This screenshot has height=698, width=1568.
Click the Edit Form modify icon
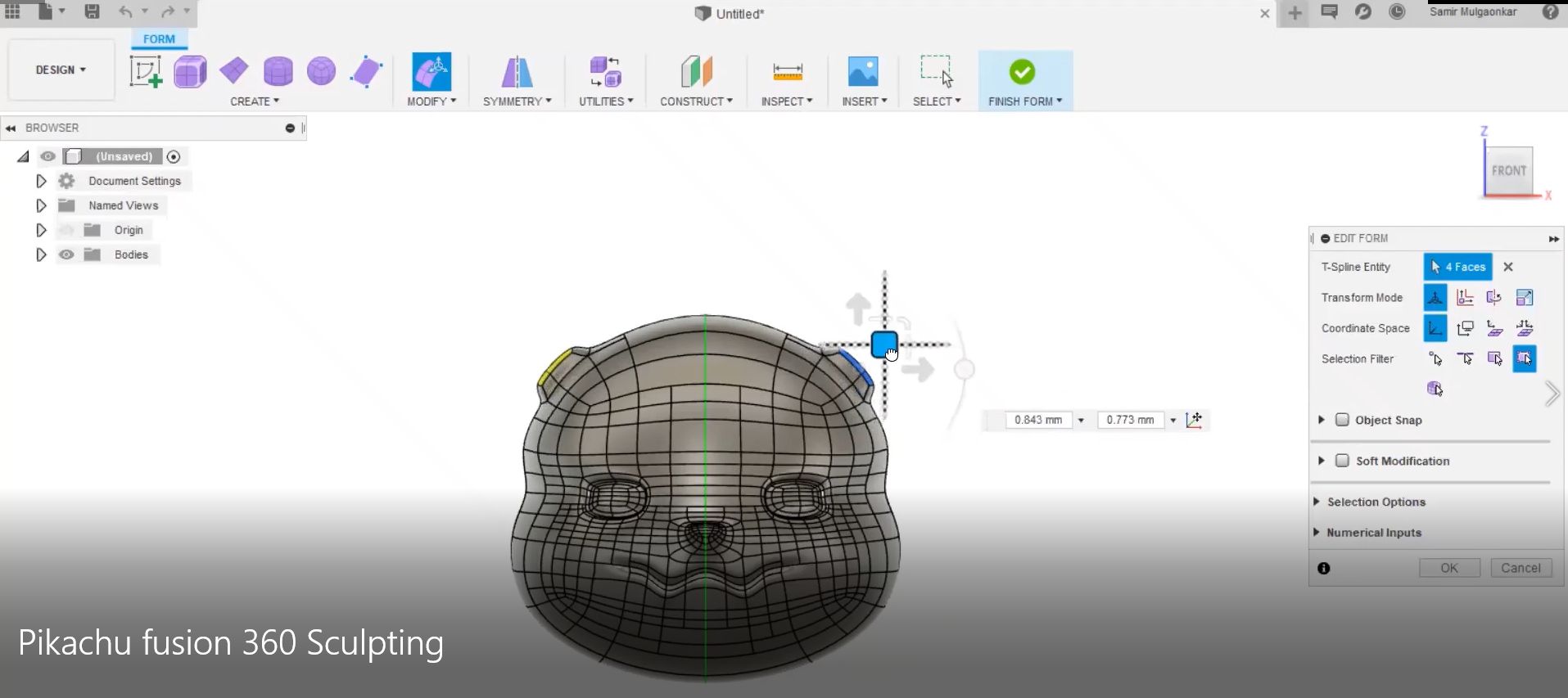coord(432,71)
